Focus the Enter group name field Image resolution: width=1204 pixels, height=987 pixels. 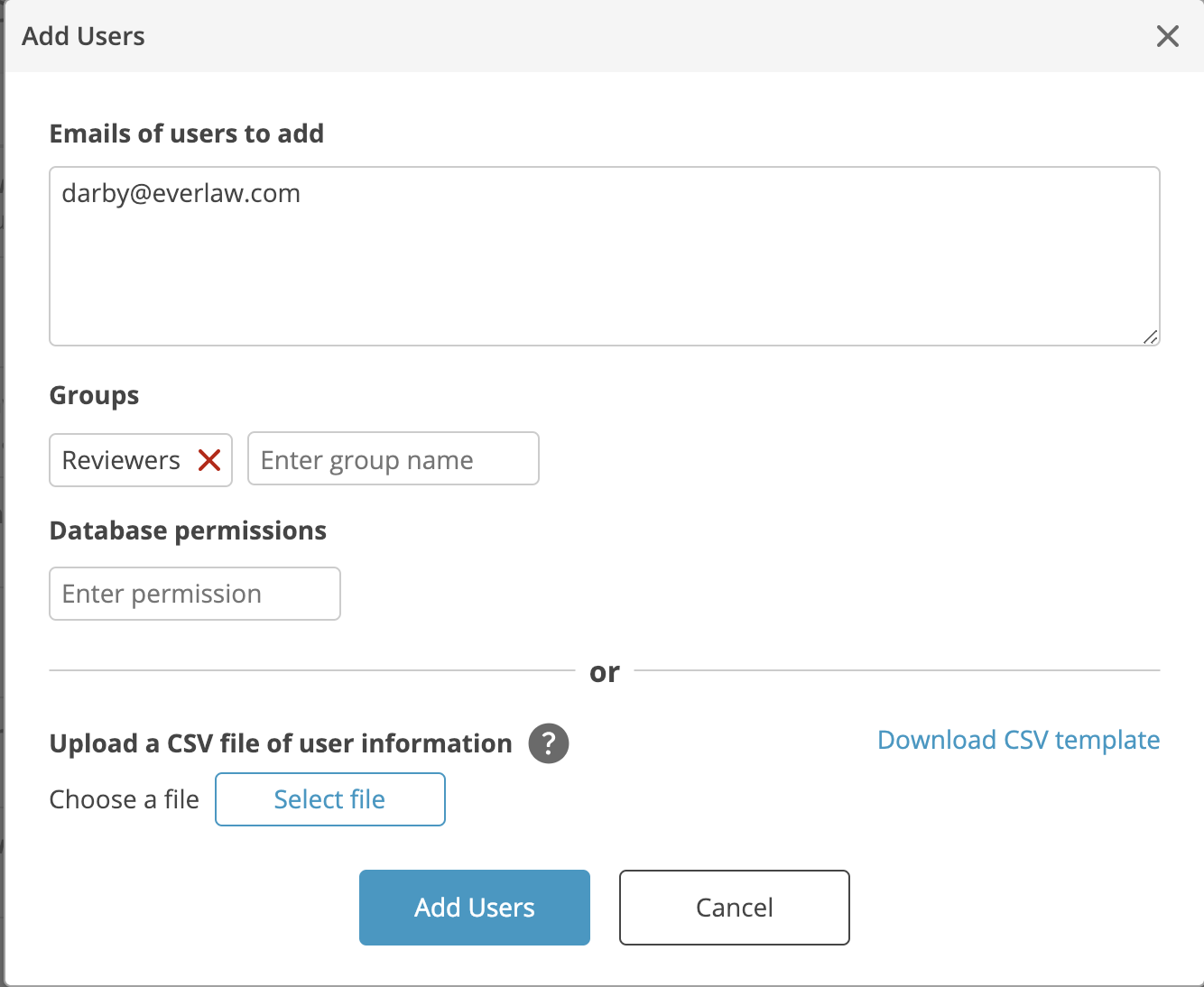(393, 458)
